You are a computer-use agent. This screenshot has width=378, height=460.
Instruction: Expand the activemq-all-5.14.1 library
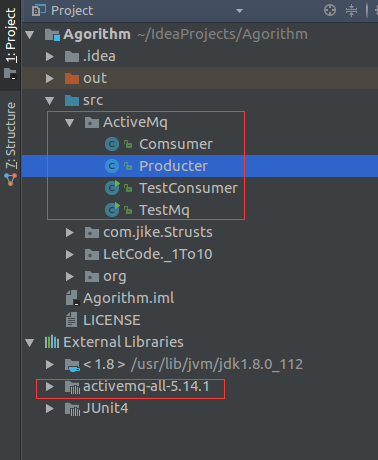click(x=50, y=387)
